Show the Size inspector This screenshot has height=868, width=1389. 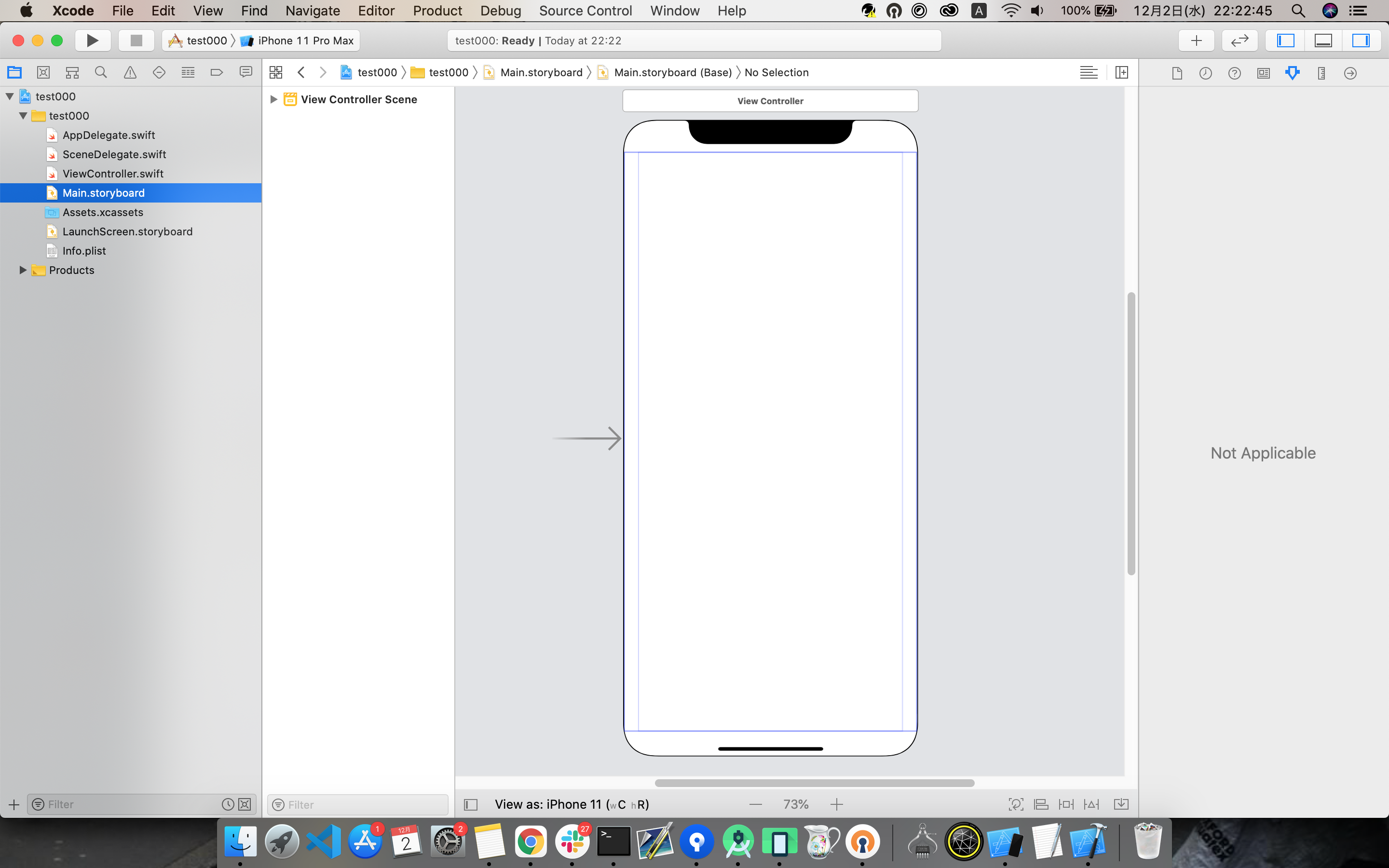click(1321, 73)
